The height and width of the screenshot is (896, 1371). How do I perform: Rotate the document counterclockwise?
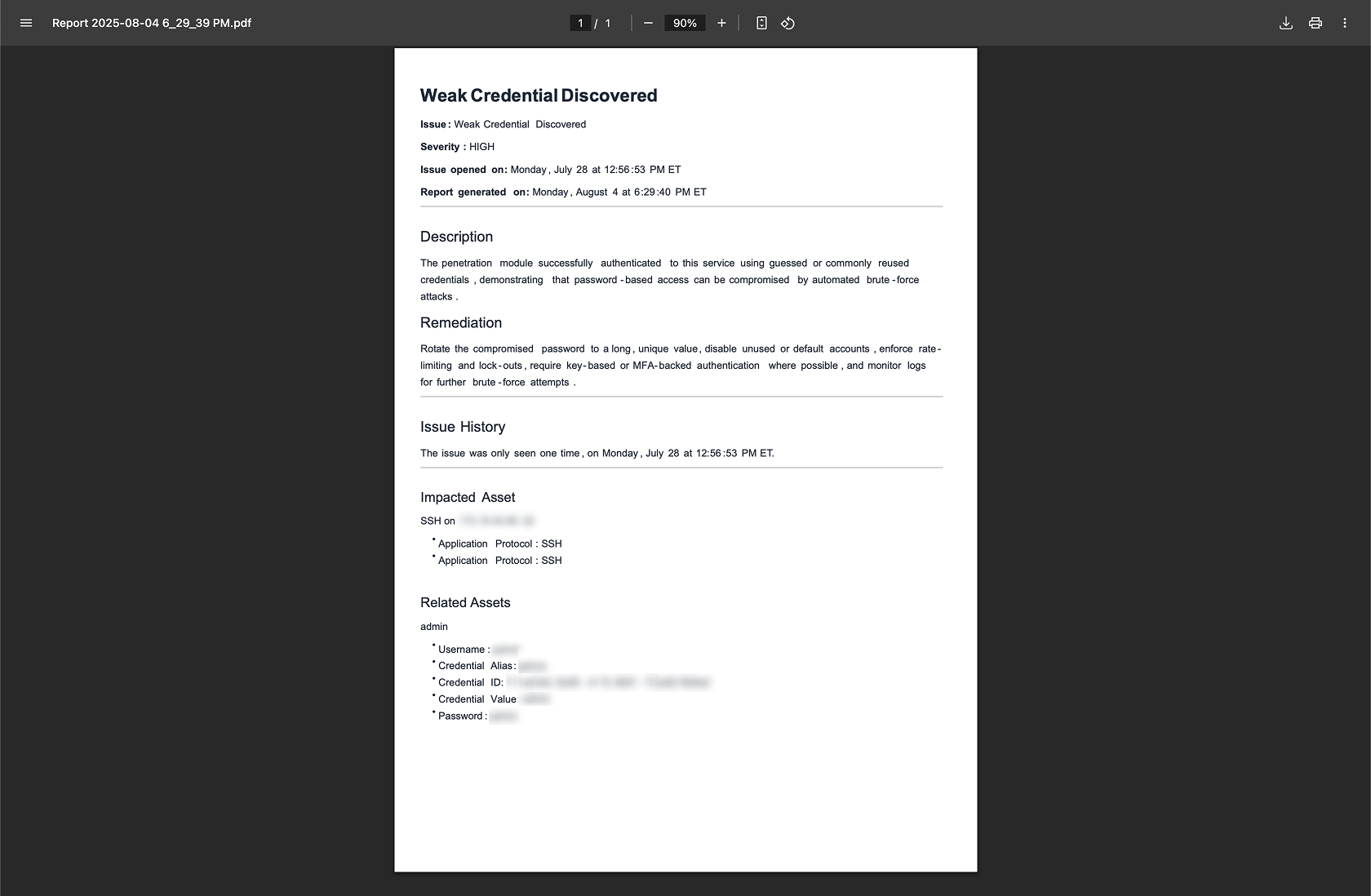(x=788, y=23)
